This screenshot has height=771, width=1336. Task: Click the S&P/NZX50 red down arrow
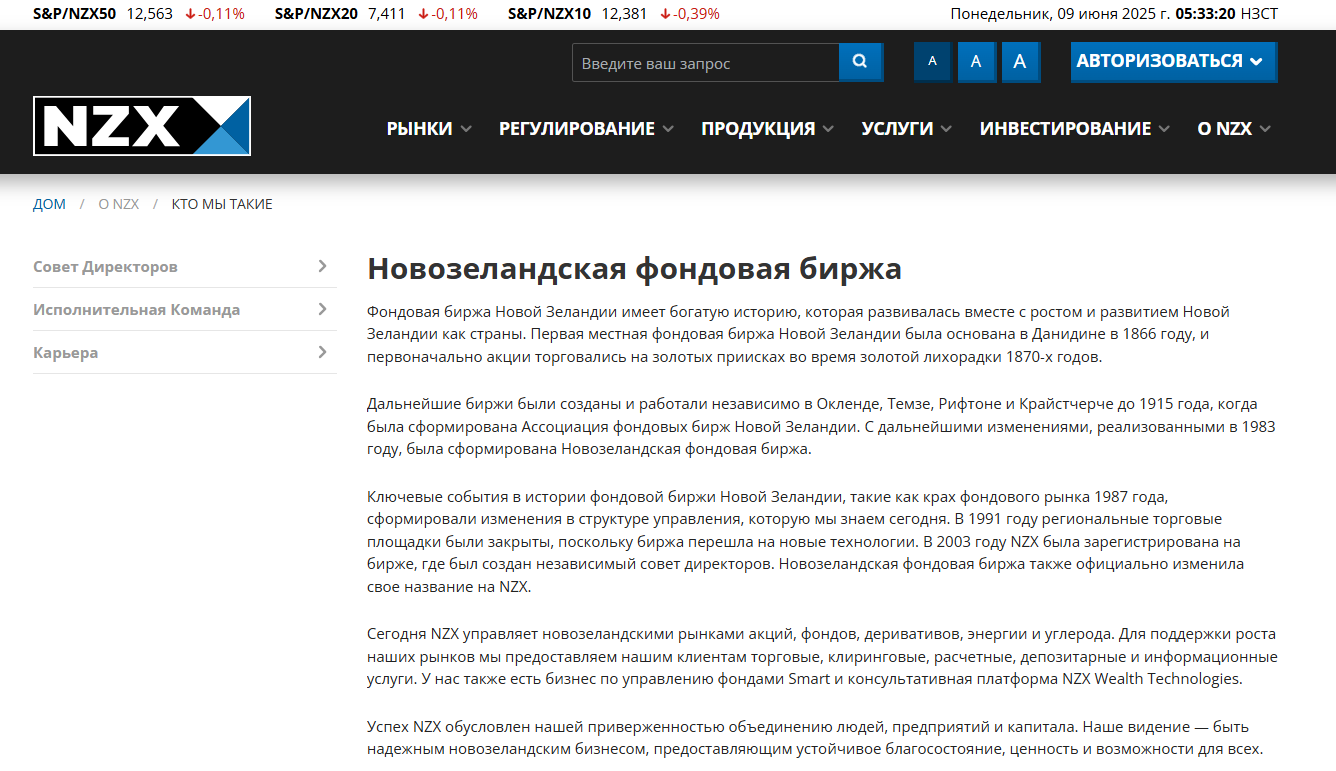pos(190,14)
